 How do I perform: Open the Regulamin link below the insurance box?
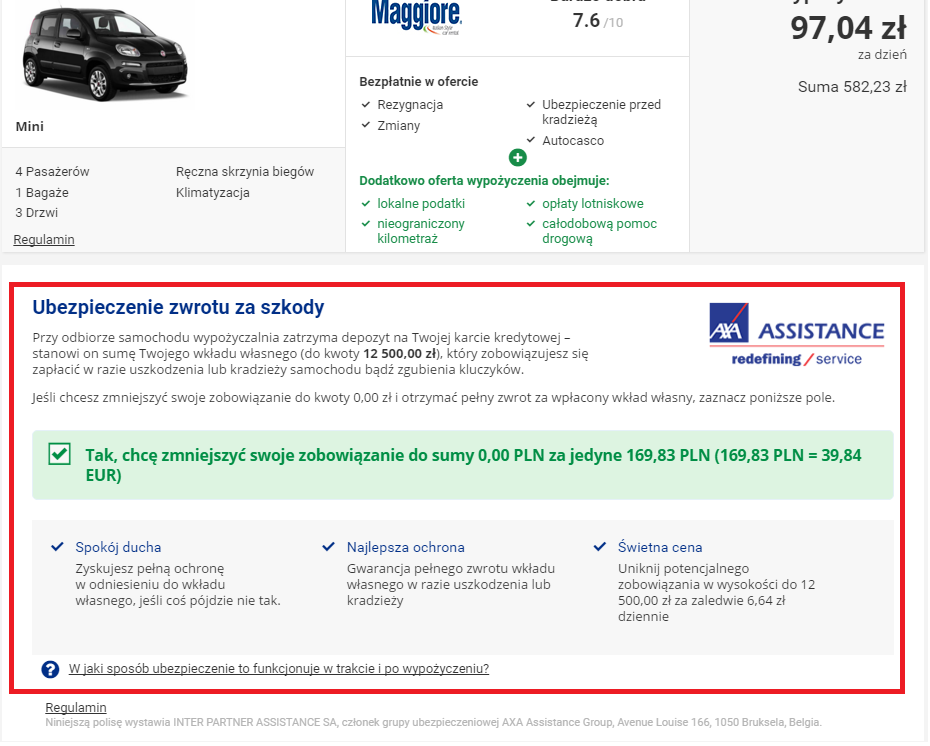click(76, 709)
